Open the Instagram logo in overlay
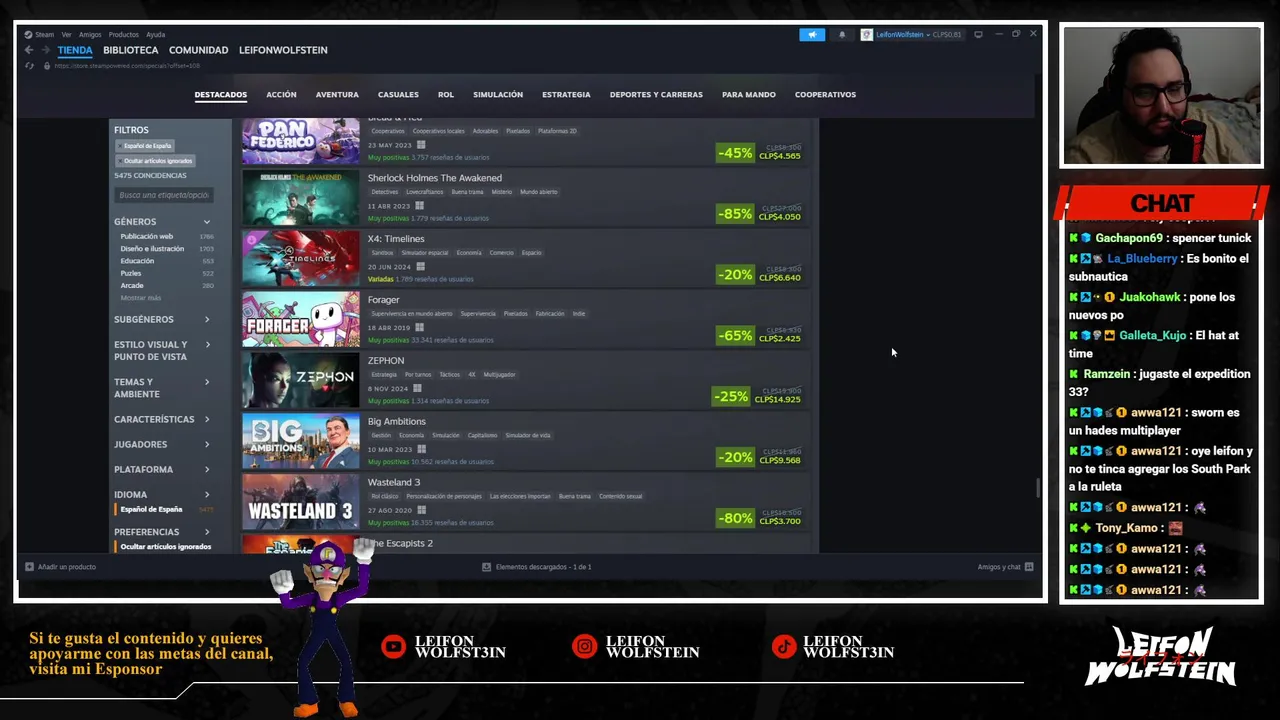The image size is (1280, 720). click(584, 647)
